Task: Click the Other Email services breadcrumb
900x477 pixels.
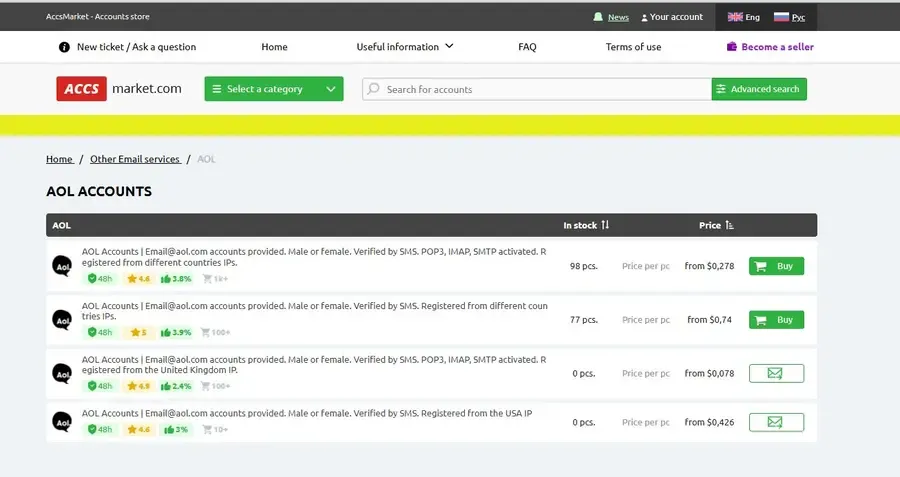Action: coord(135,159)
